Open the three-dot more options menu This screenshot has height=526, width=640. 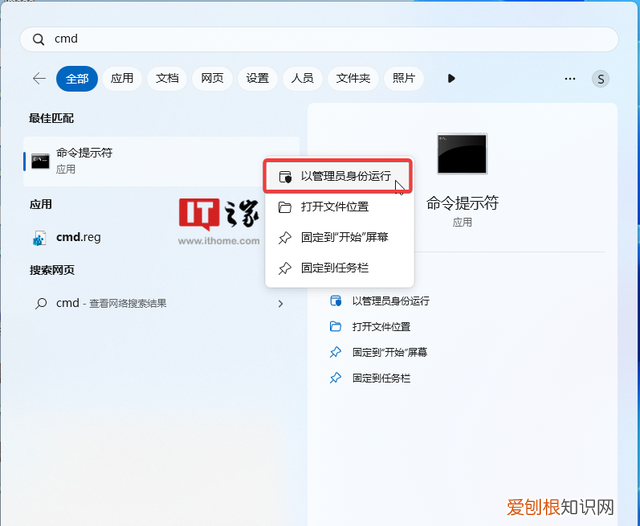(x=570, y=79)
